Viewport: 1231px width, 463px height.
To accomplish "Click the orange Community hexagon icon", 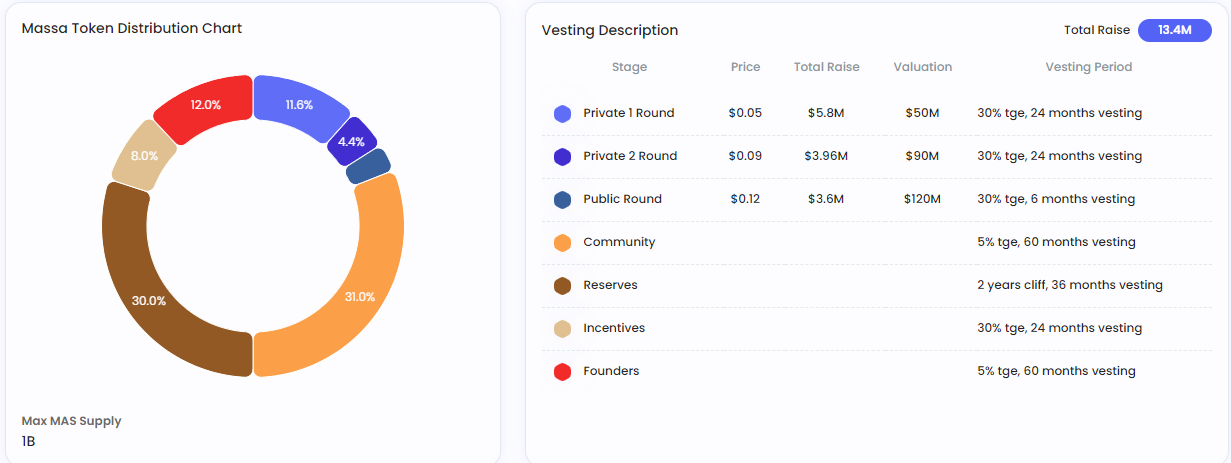I will pyautogui.click(x=563, y=242).
